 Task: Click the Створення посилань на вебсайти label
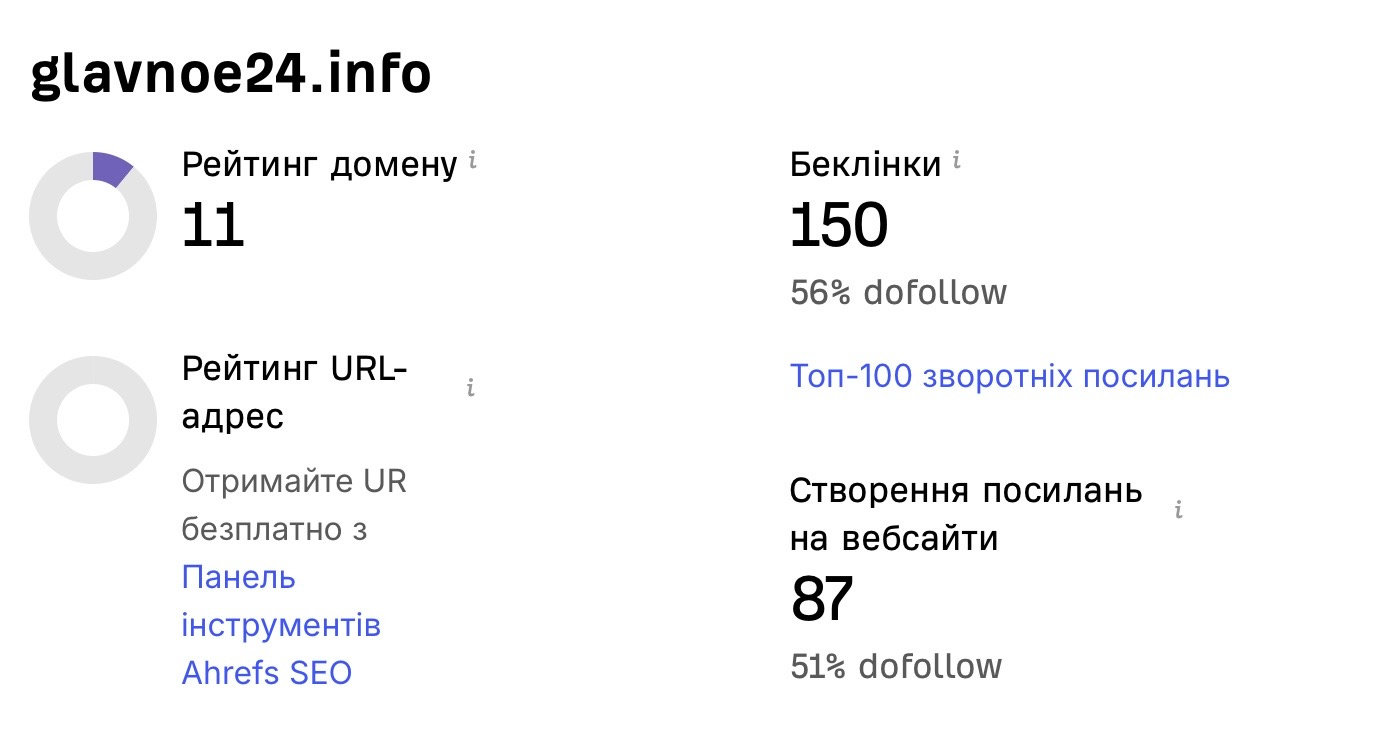(x=965, y=515)
